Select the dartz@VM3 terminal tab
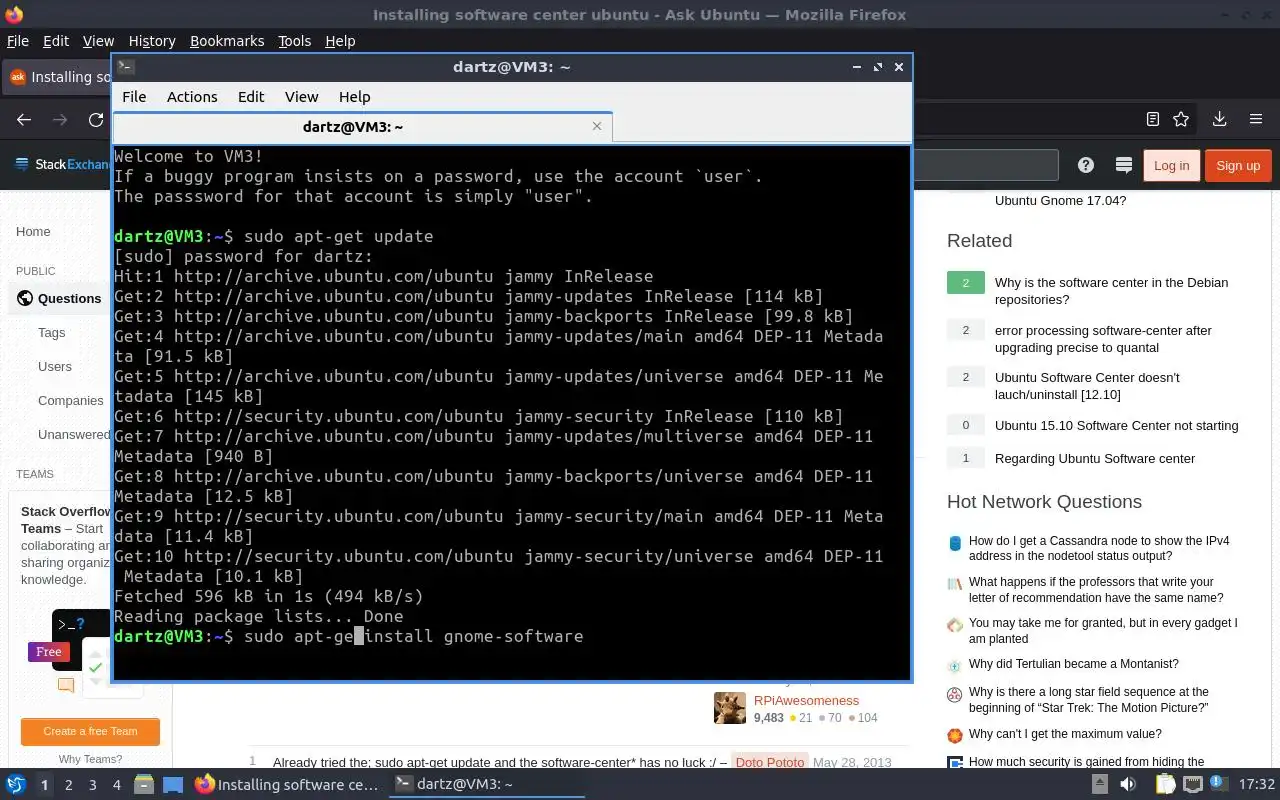Screen dimensions: 1280x800 362,126
